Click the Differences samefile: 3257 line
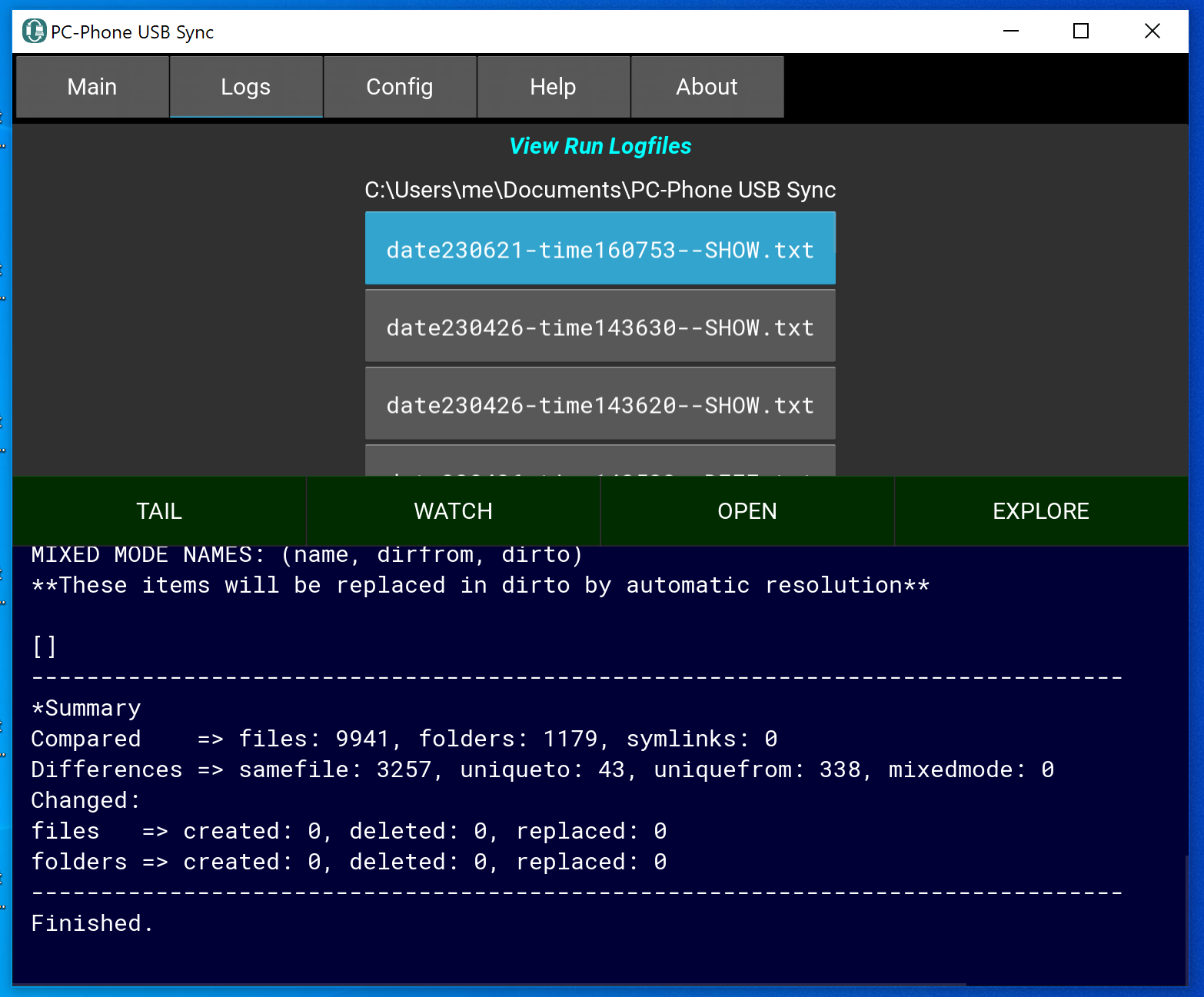 543,769
